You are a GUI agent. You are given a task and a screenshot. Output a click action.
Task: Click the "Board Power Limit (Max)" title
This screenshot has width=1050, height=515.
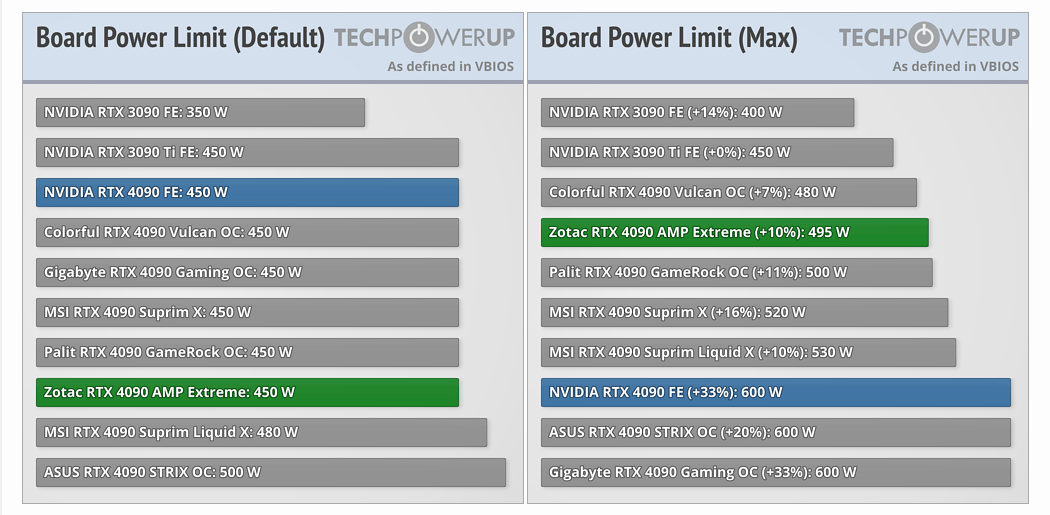click(669, 38)
